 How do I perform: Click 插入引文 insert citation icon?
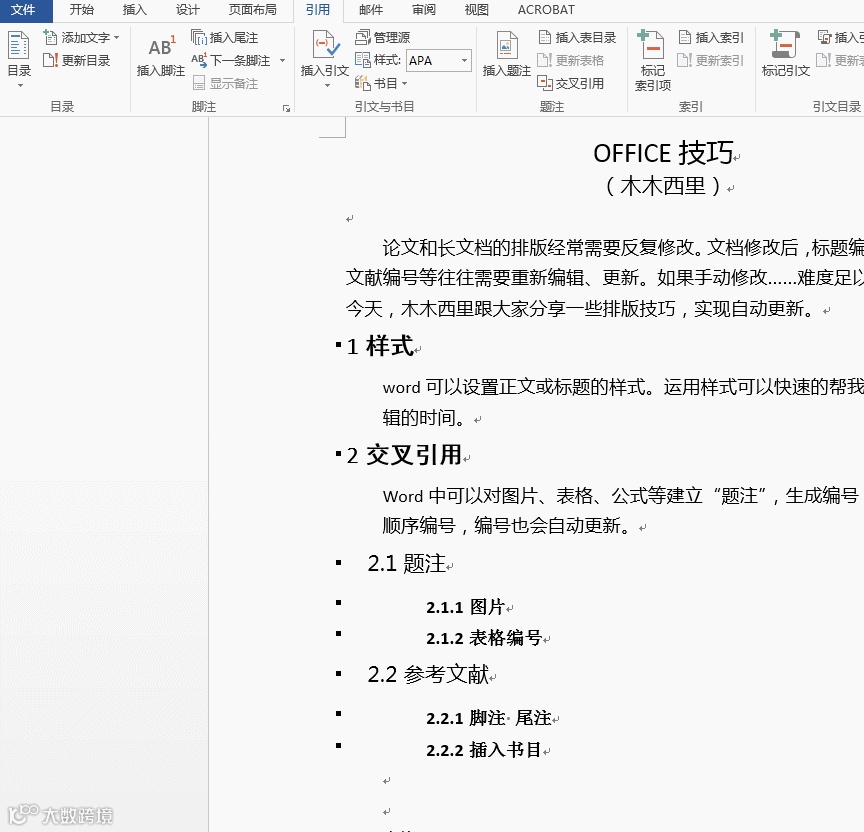coord(325,45)
